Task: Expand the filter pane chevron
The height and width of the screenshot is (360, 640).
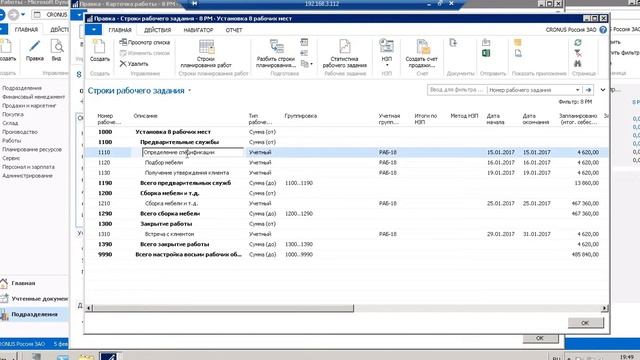Action: 602,90
